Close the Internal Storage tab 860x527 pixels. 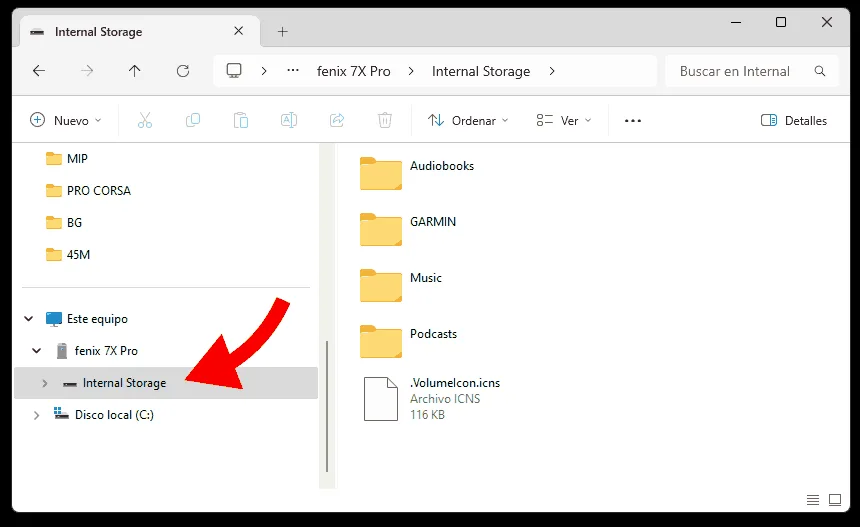pos(239,31)
